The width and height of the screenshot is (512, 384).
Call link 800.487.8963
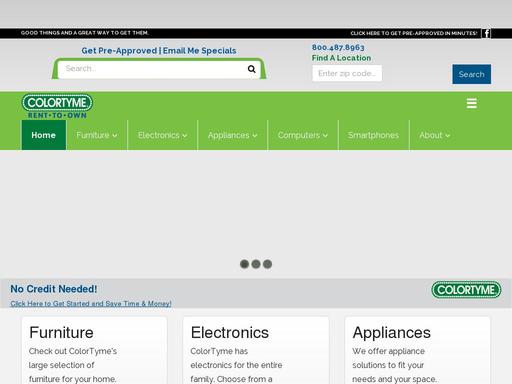(338, 47)
